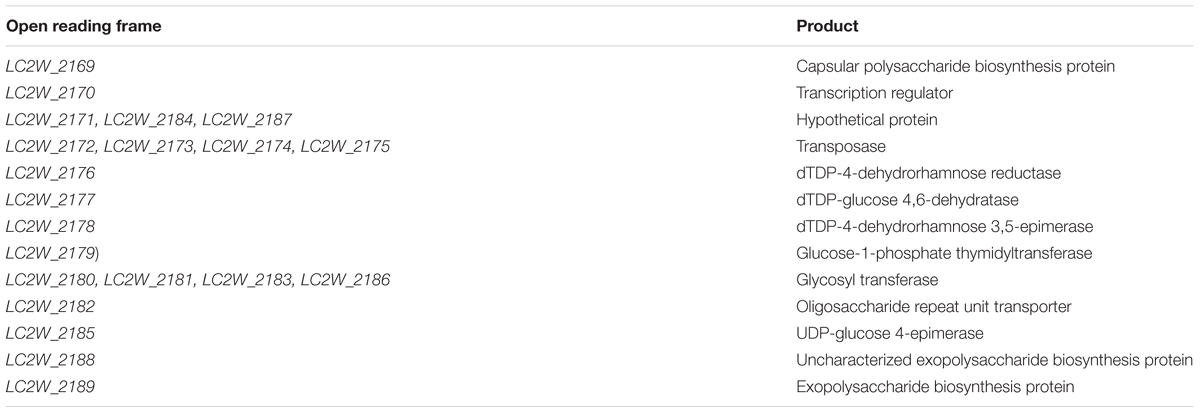Click the 'Open reading frame' column header
1200x413 pixels.
pos(70,25)
